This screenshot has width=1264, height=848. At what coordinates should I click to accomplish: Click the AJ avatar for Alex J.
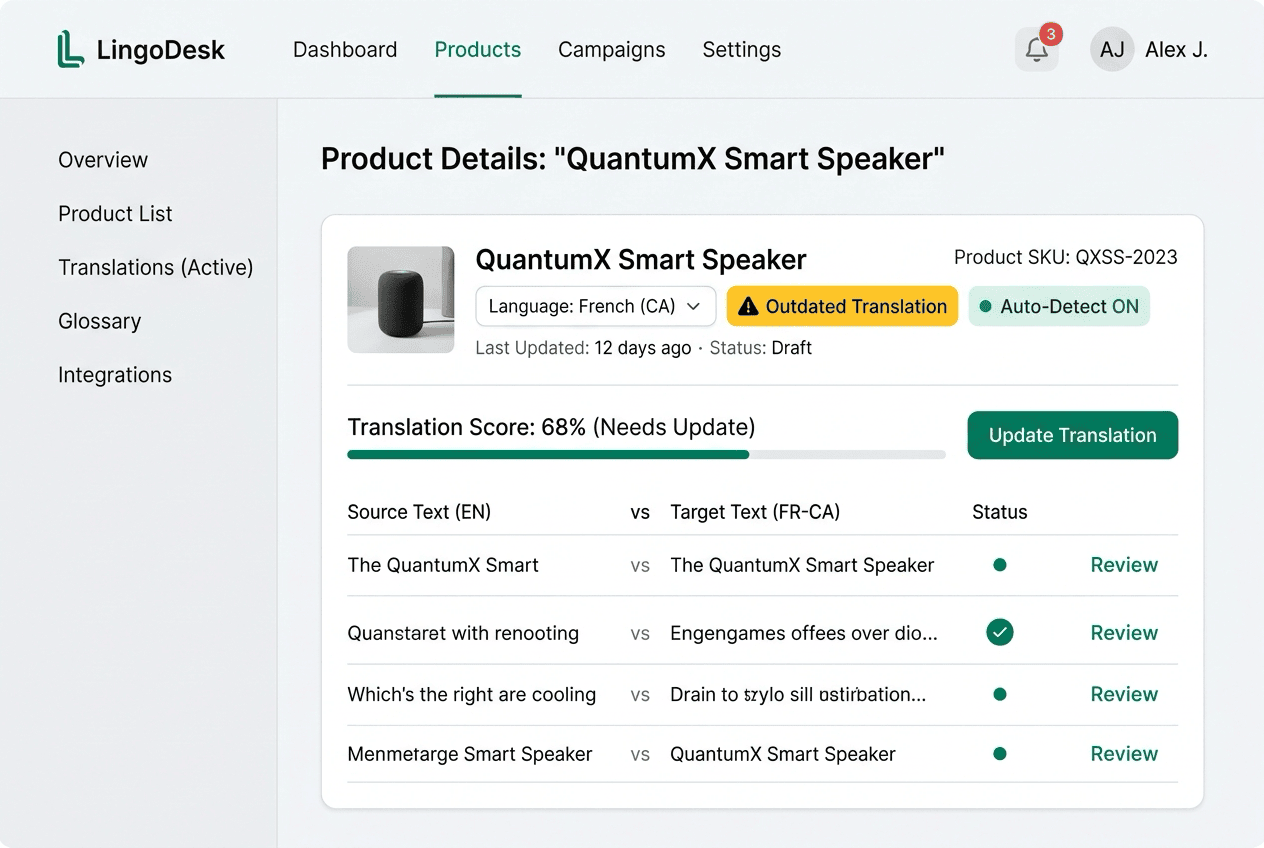point(1112,49)
